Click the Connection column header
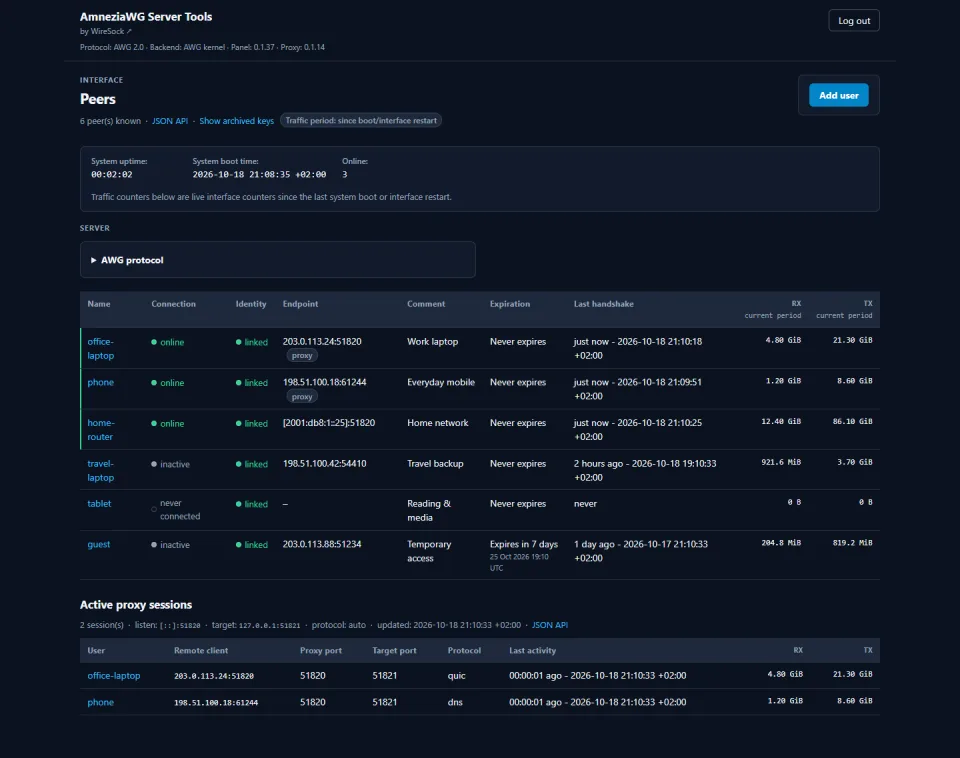The height and width of the screenshot is (758, 960). click(173, 304)
